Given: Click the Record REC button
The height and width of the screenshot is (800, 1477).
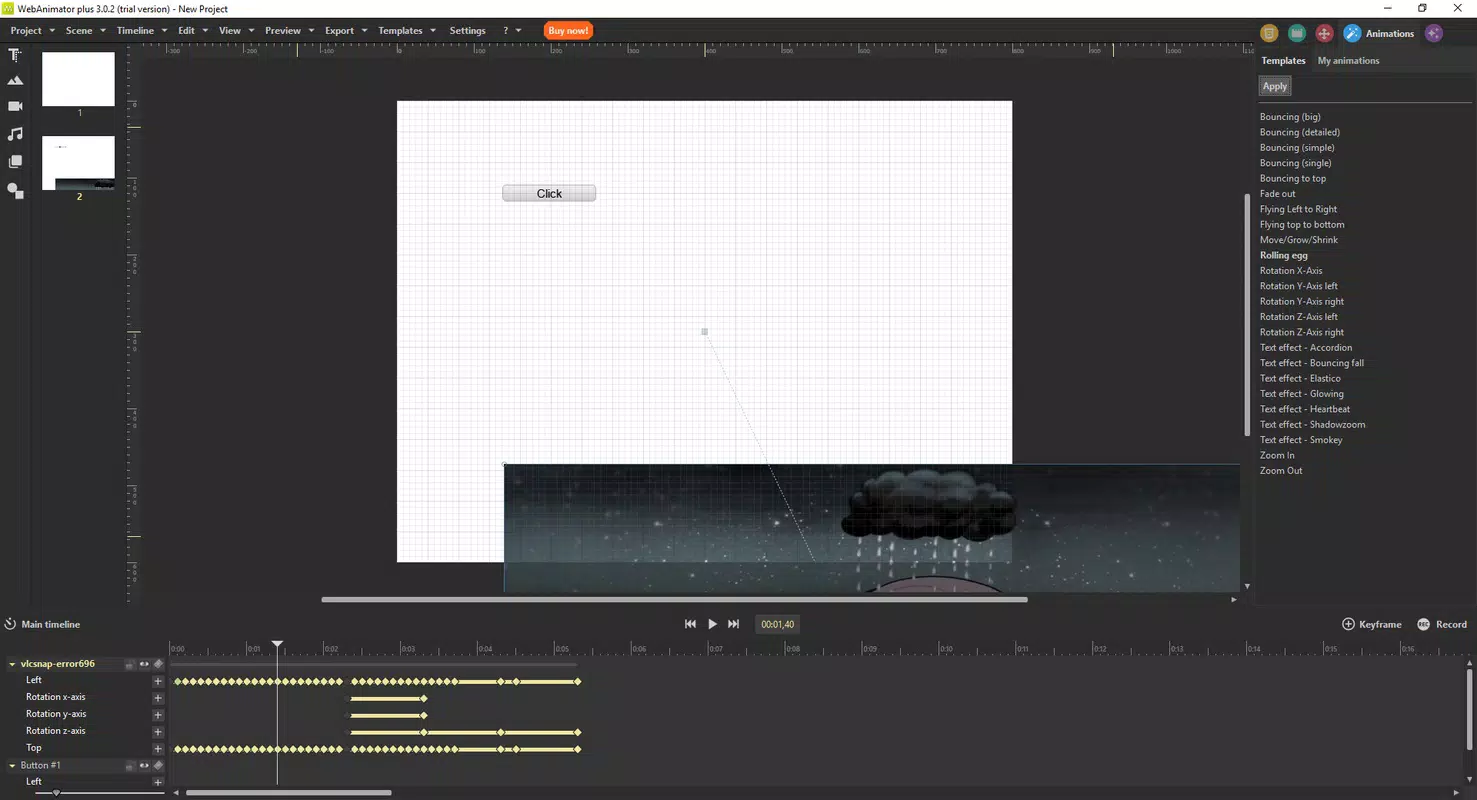Looking at the screenshot, I should (x=1424, y=624).
